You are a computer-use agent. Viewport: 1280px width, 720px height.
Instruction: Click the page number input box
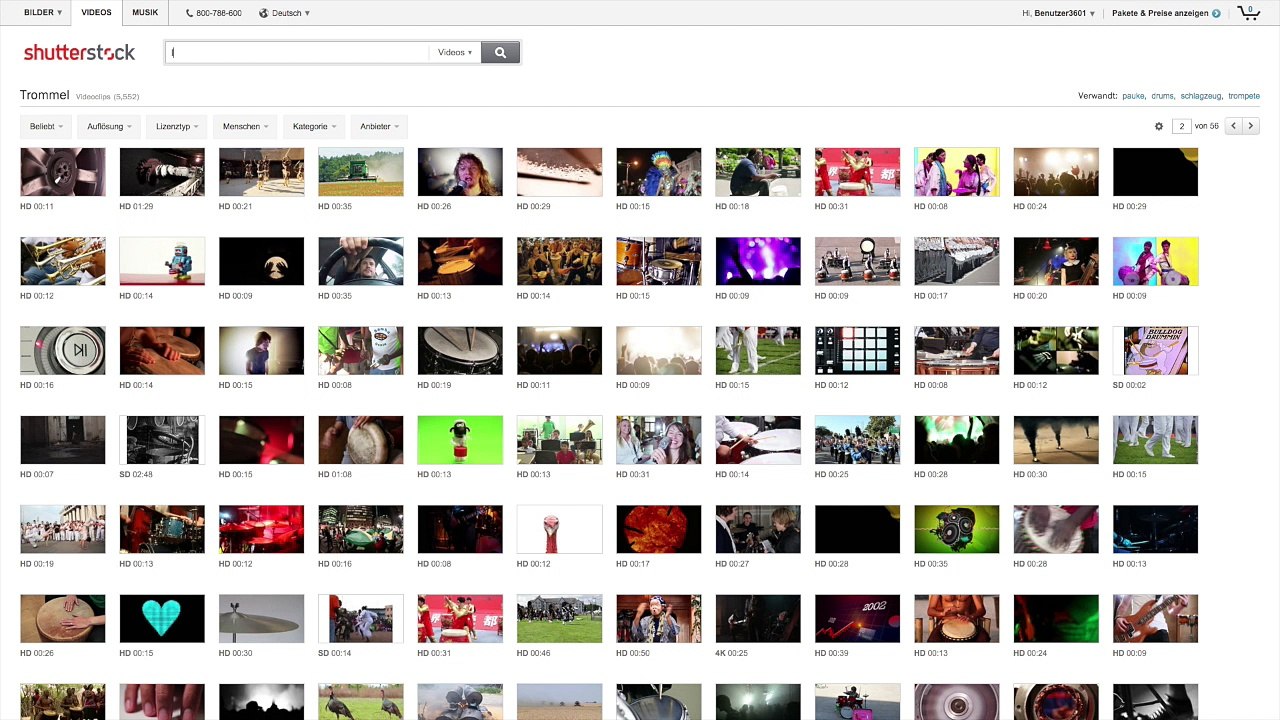pyautogui.click(x=1182, y=126)
